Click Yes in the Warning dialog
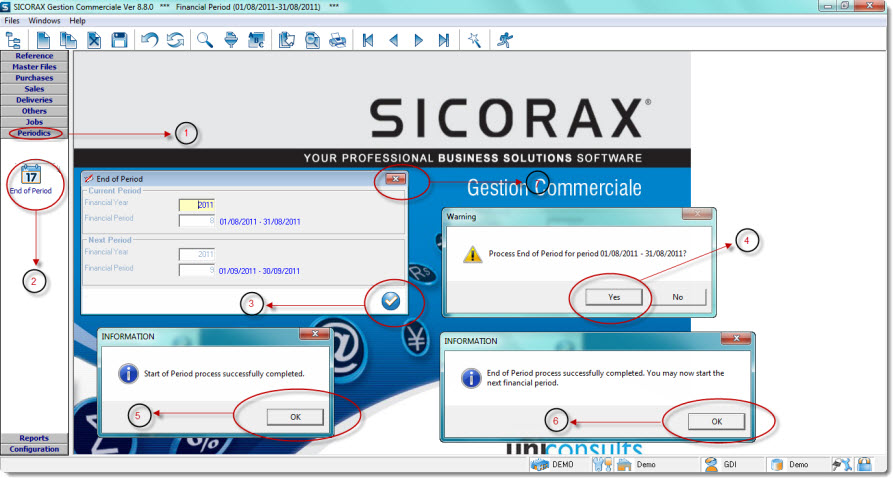The height and width of the screenshot is (478, 893). click(612, 297)
